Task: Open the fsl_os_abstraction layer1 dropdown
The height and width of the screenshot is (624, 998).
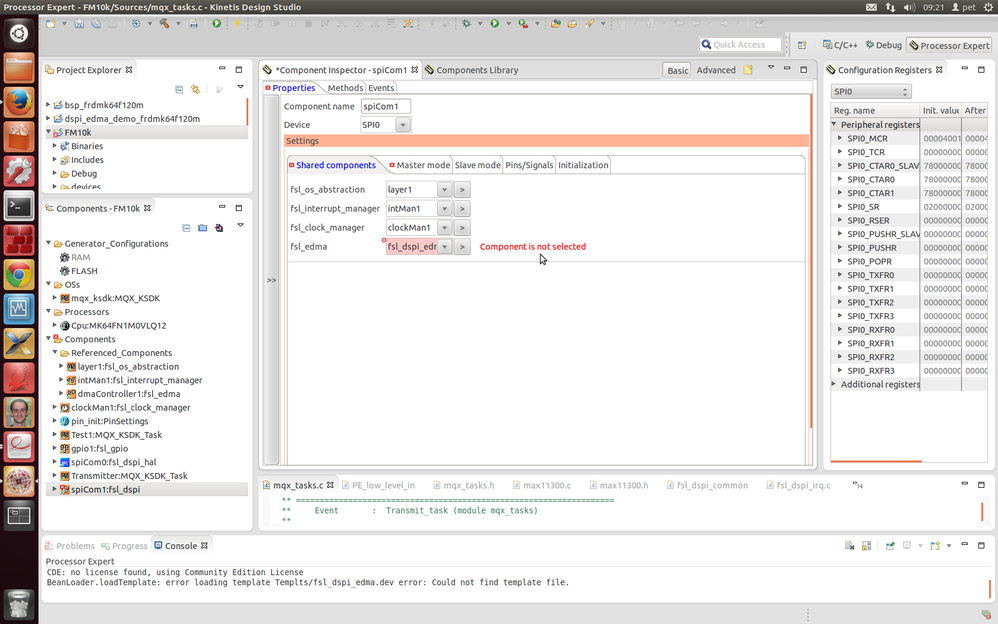Action: click(x=444, y=189)
